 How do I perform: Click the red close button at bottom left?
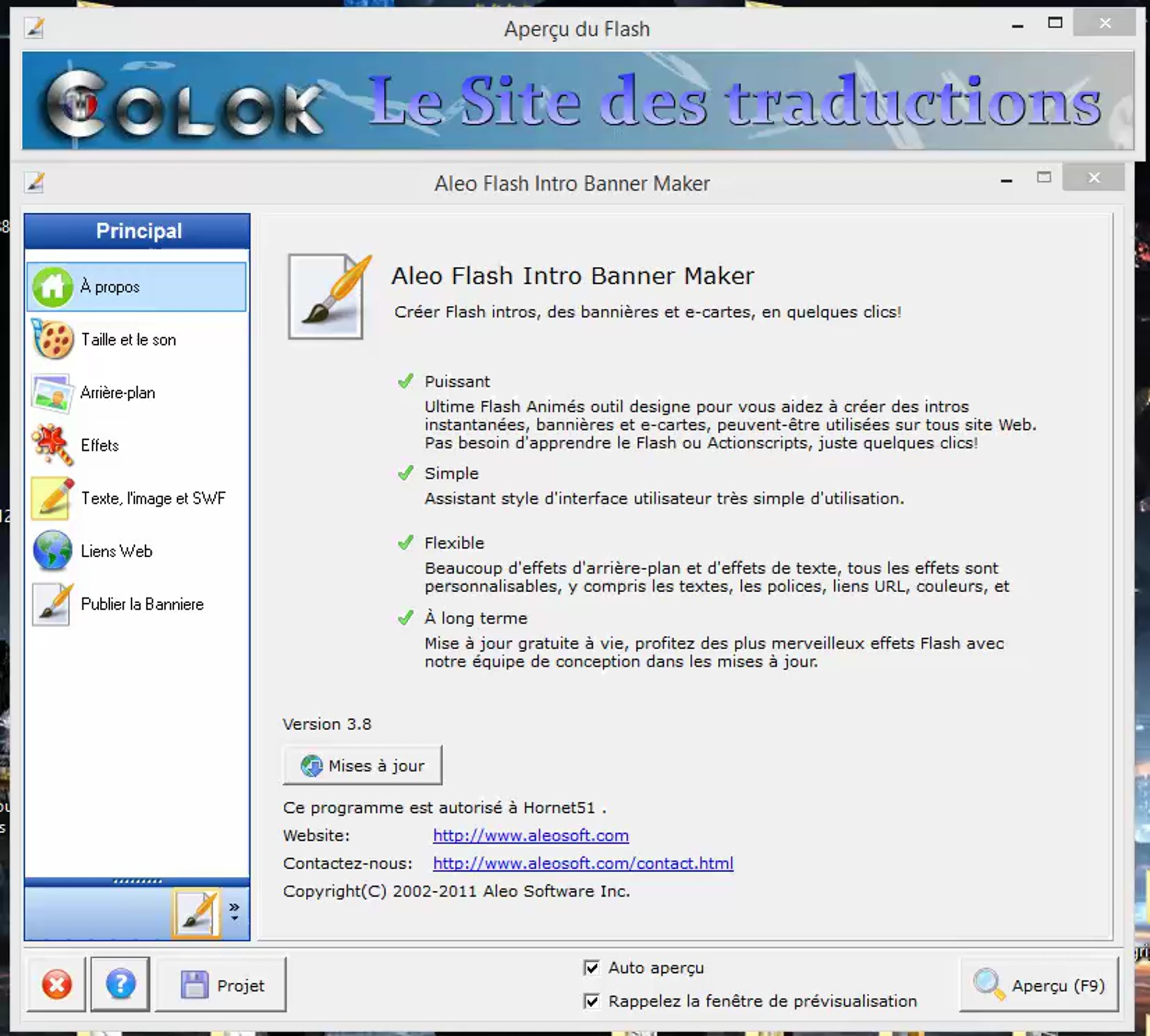[57, 985]
